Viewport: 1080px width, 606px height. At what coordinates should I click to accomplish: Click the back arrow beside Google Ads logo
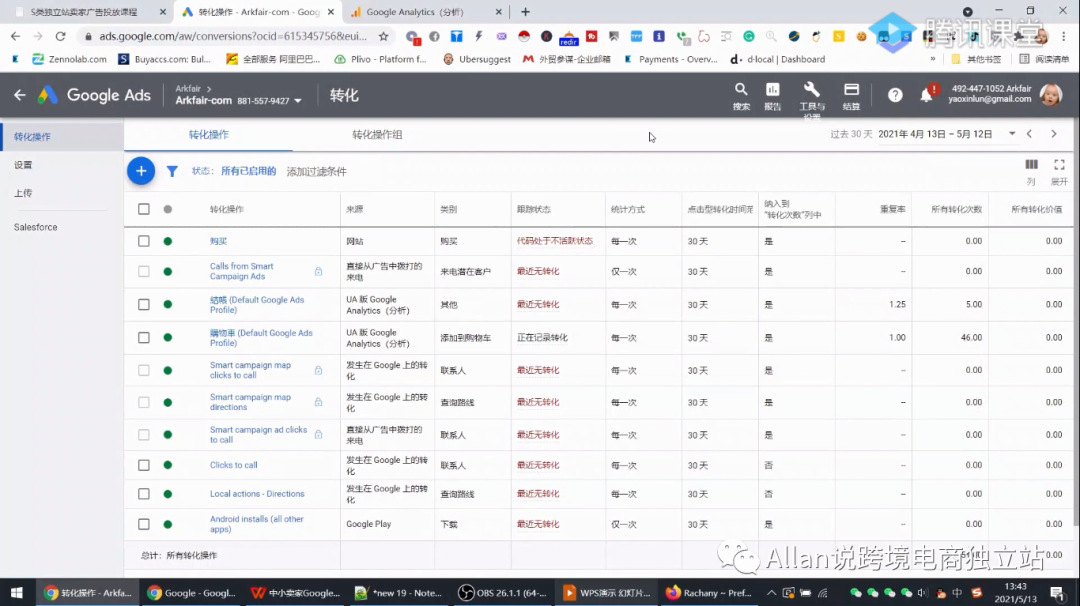(x=20, y=95)
